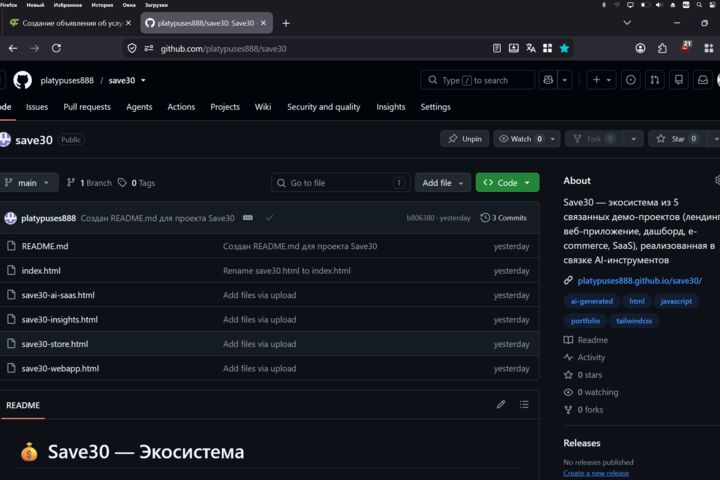Open the index.html file
The height and width of the screenshot is (480, 720).
pyautogui.click(x=41, y=271)
